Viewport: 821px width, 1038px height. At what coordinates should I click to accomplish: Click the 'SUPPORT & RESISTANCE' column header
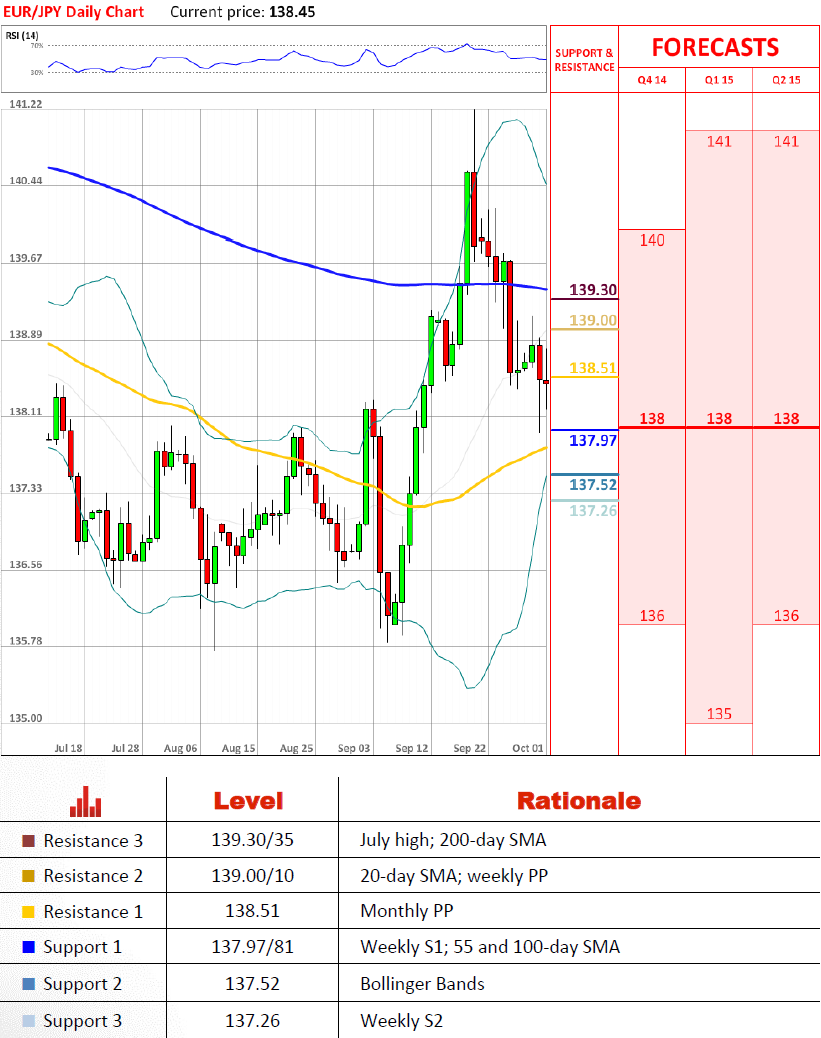(584, 60)
